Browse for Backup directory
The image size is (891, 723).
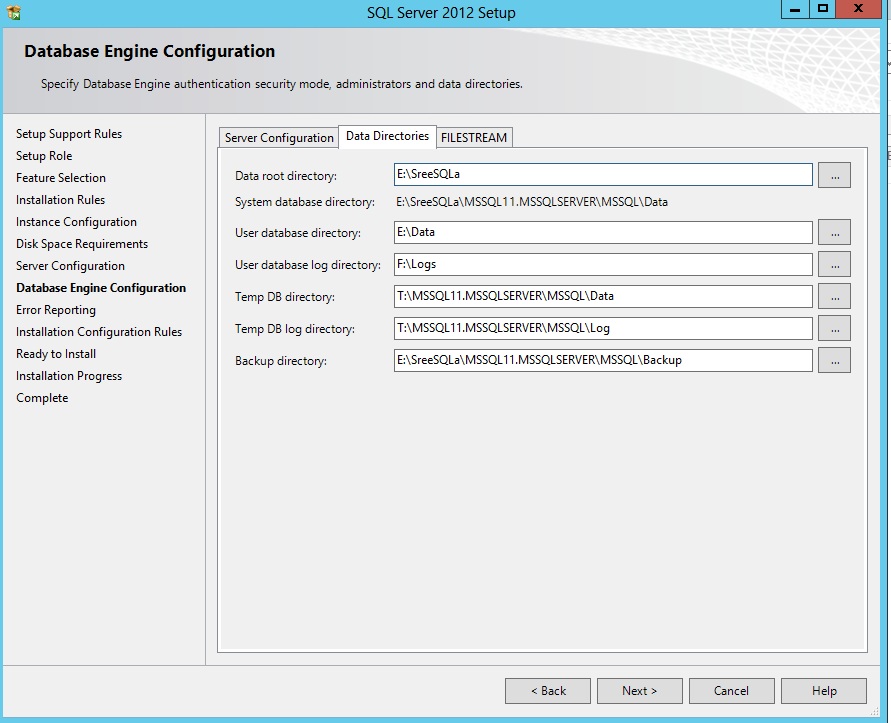(834, 360)
